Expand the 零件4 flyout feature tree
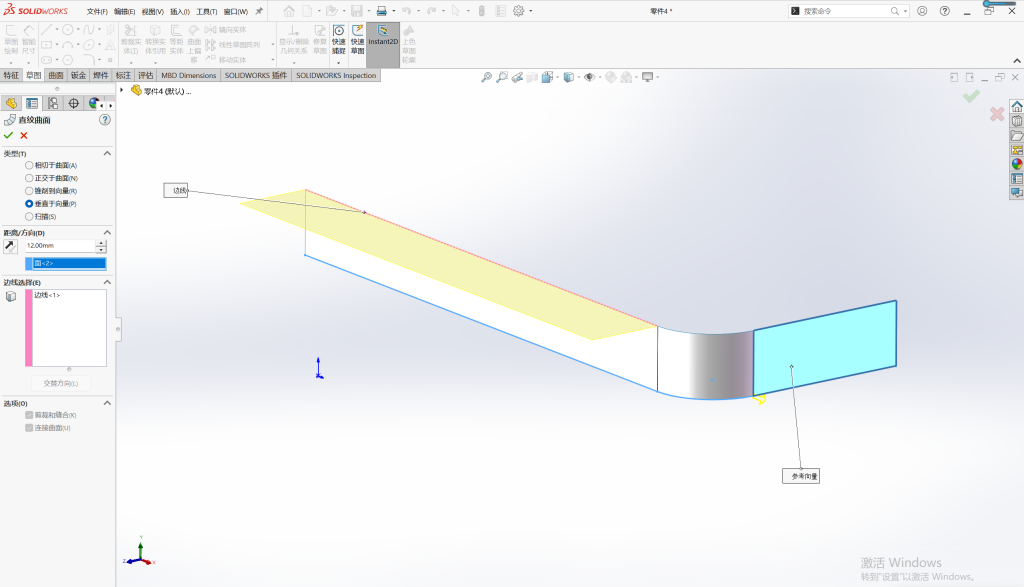The width and height of the screenshot is (1024, 587). tap(121, 90)
